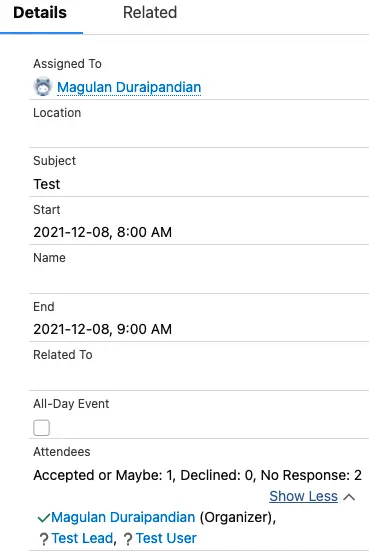Select the Start date and time value

pyautogui.click(x=103, y=232)
